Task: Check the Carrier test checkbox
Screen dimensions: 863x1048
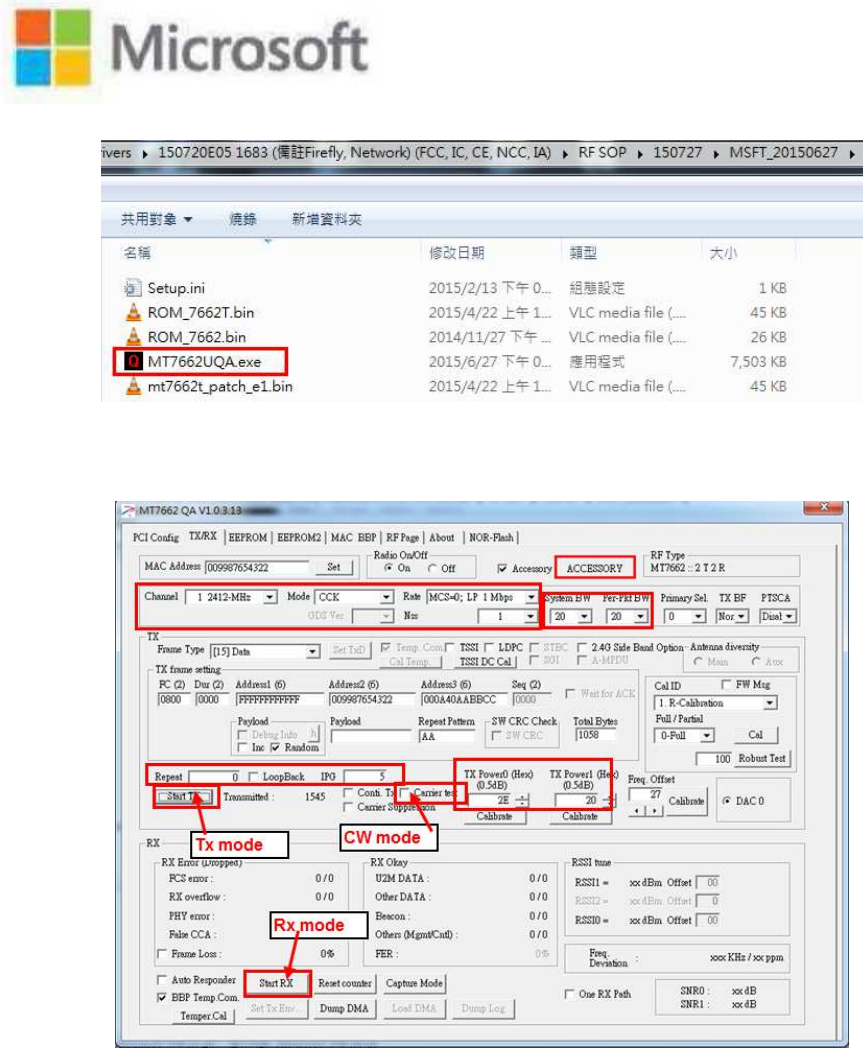Action: [x=404, y=792]
